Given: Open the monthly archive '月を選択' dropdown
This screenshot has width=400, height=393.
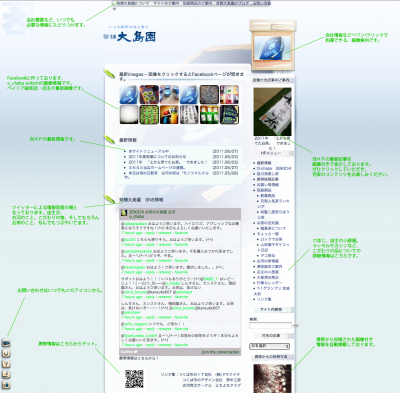Looking at the screenshot, I should click(x=270, y=346).
